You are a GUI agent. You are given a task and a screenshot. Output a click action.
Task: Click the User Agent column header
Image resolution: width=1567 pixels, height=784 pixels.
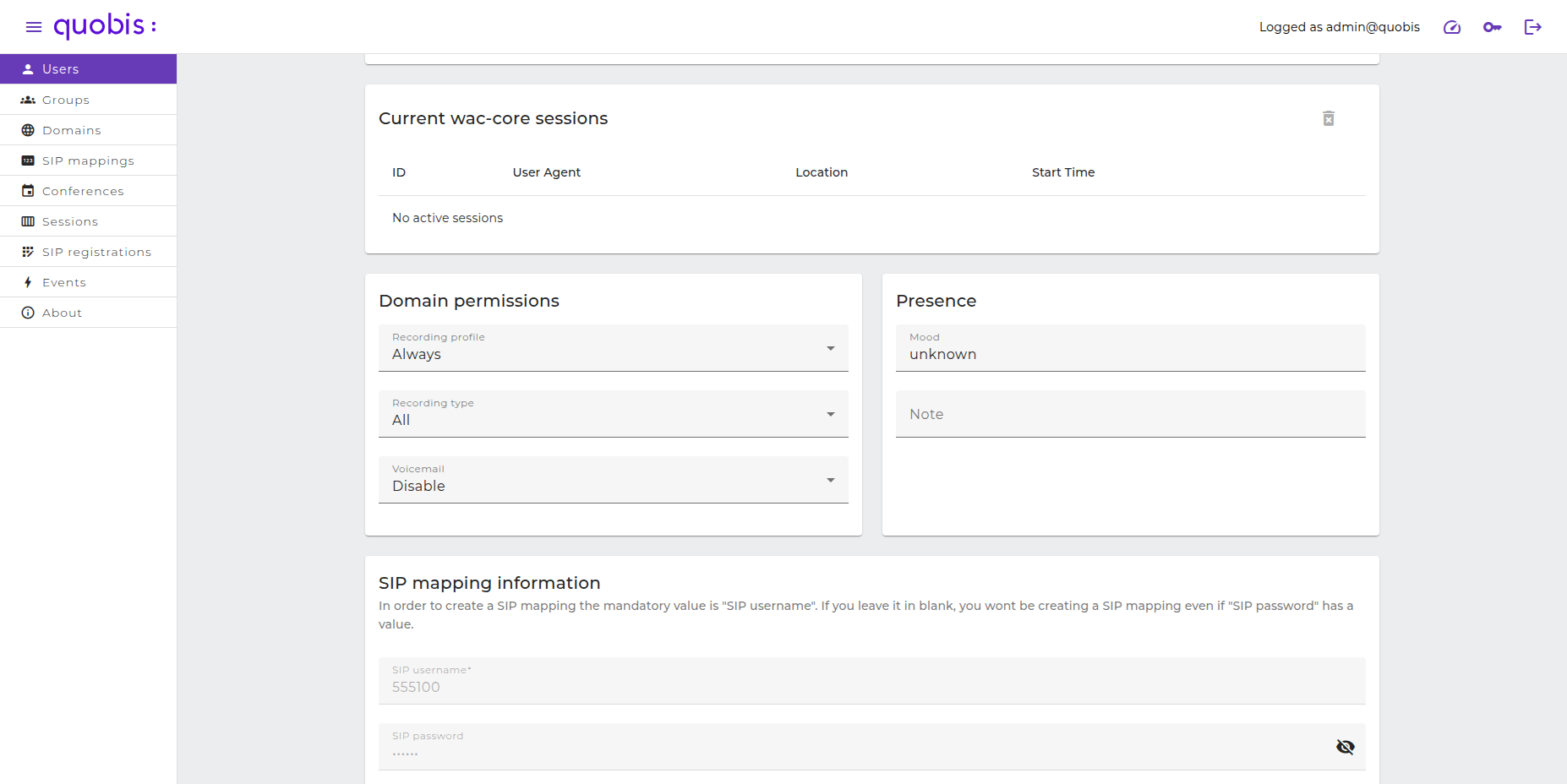(x=547, y=172)
